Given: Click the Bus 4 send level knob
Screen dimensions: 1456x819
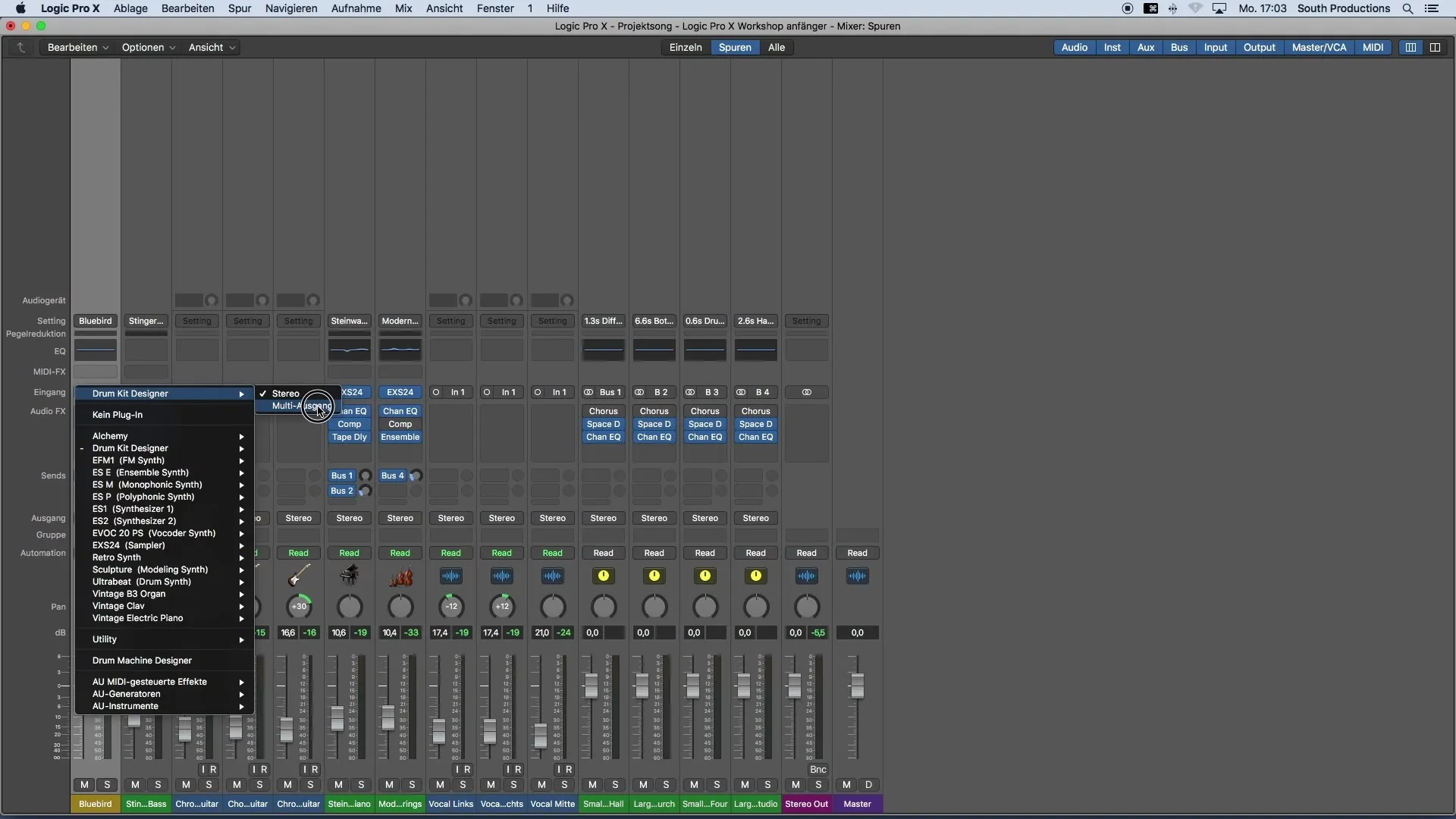Looking at the screenshot, I should (x=416, y=476).
